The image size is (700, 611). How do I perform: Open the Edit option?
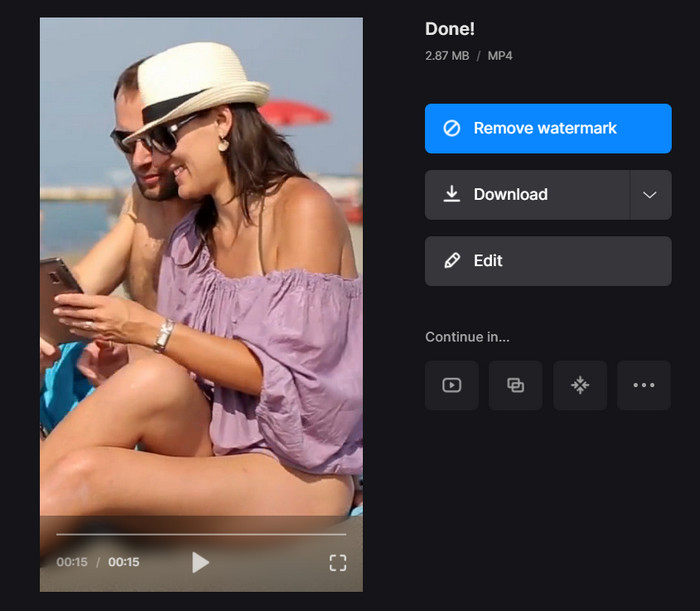[547, 261]
